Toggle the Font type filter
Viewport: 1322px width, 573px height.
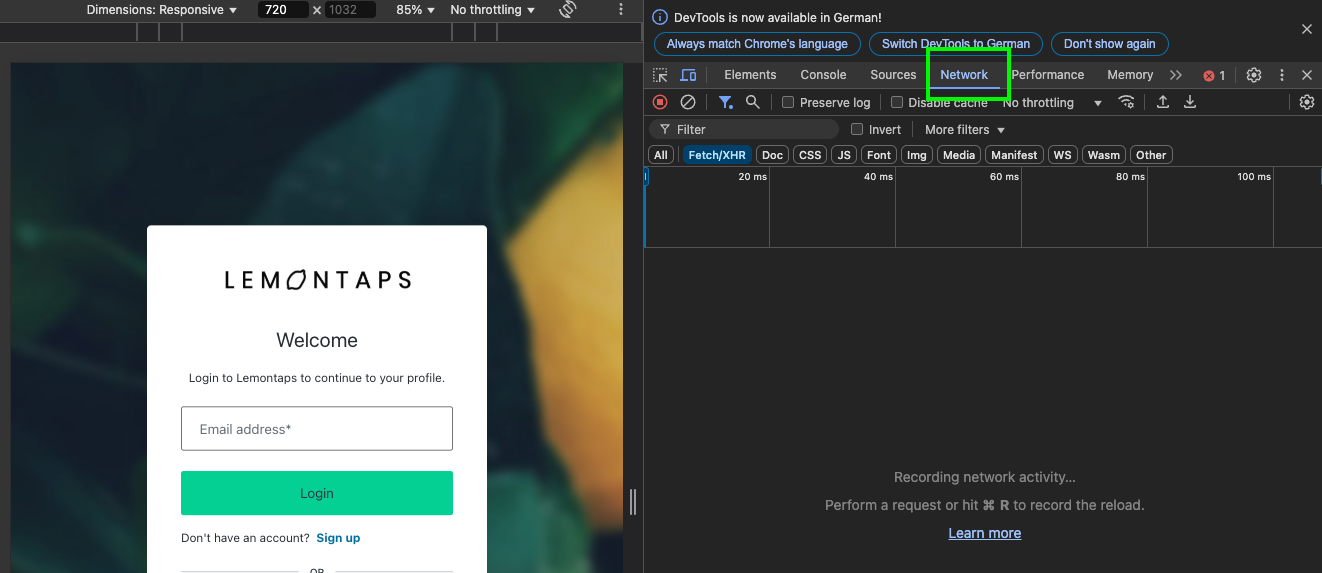point(879,155)
